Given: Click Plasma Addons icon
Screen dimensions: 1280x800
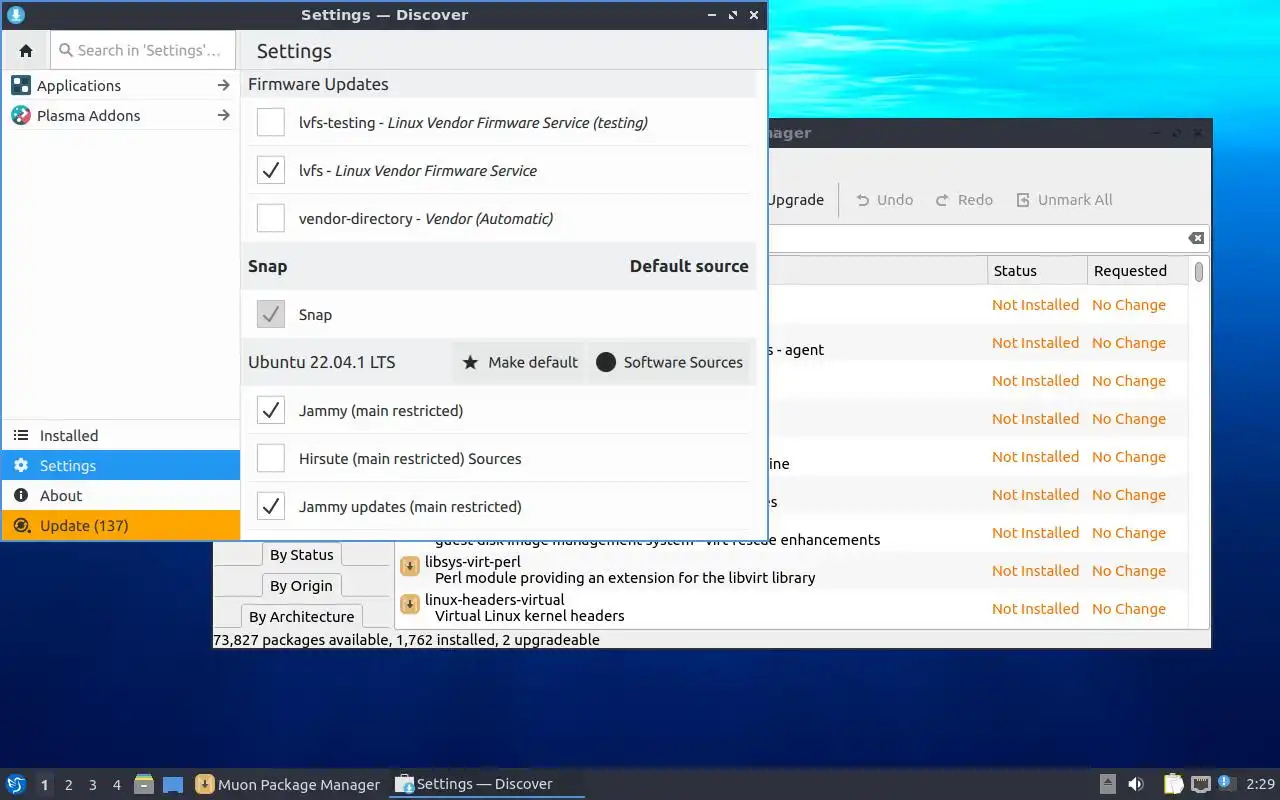Looking at the screenshot, I should pyautogui.click(x=21, y=116).
